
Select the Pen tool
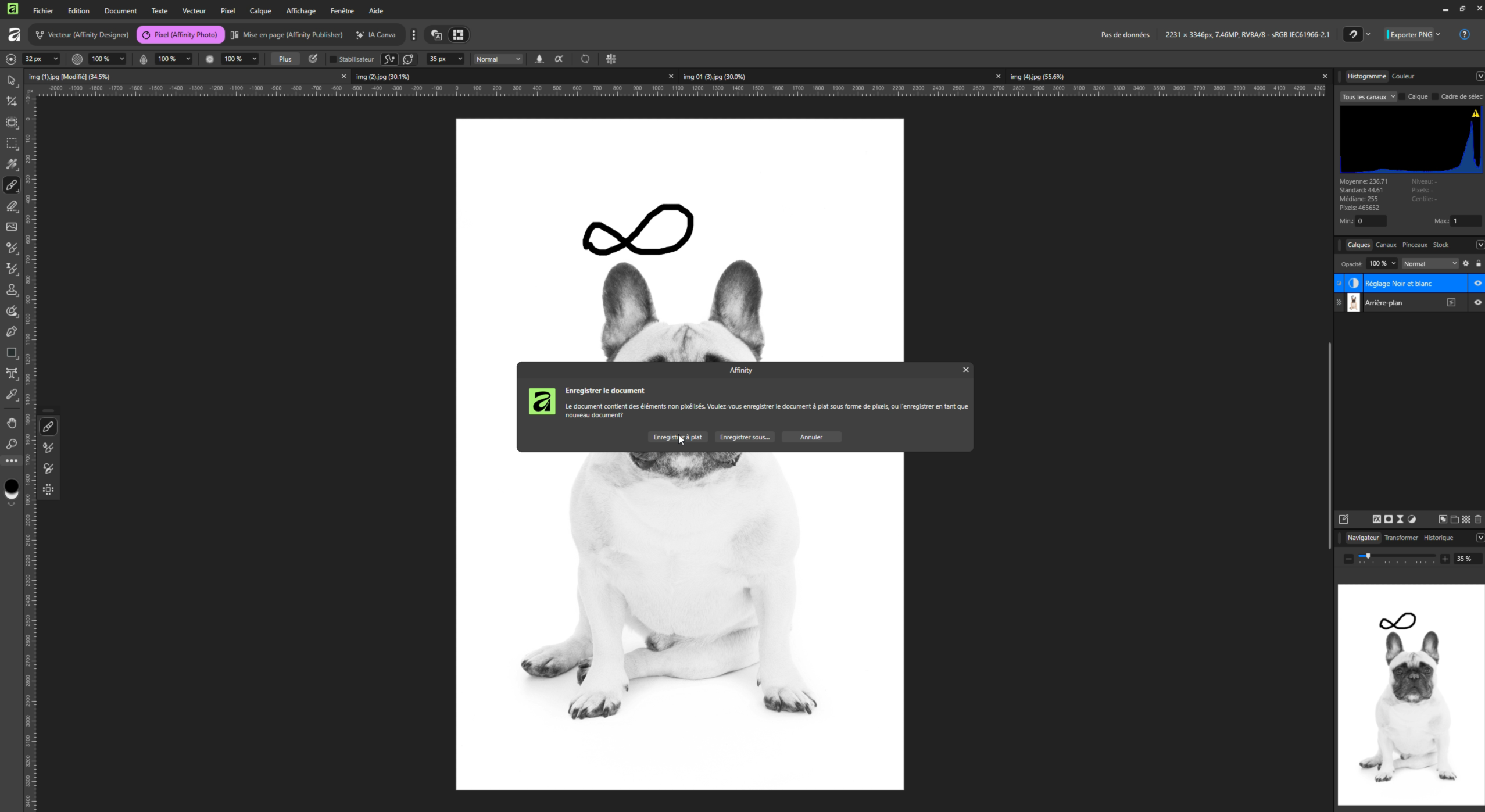coord(12,331)
